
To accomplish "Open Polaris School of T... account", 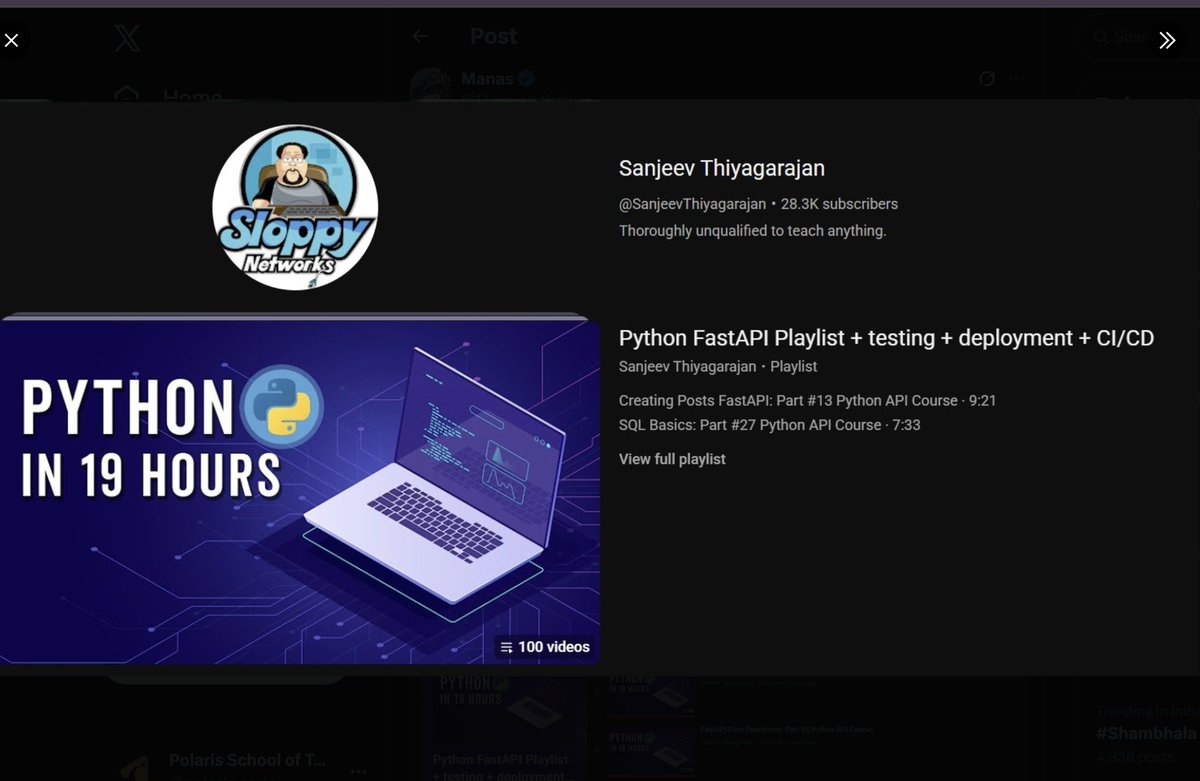I will [x=247, y=760].
